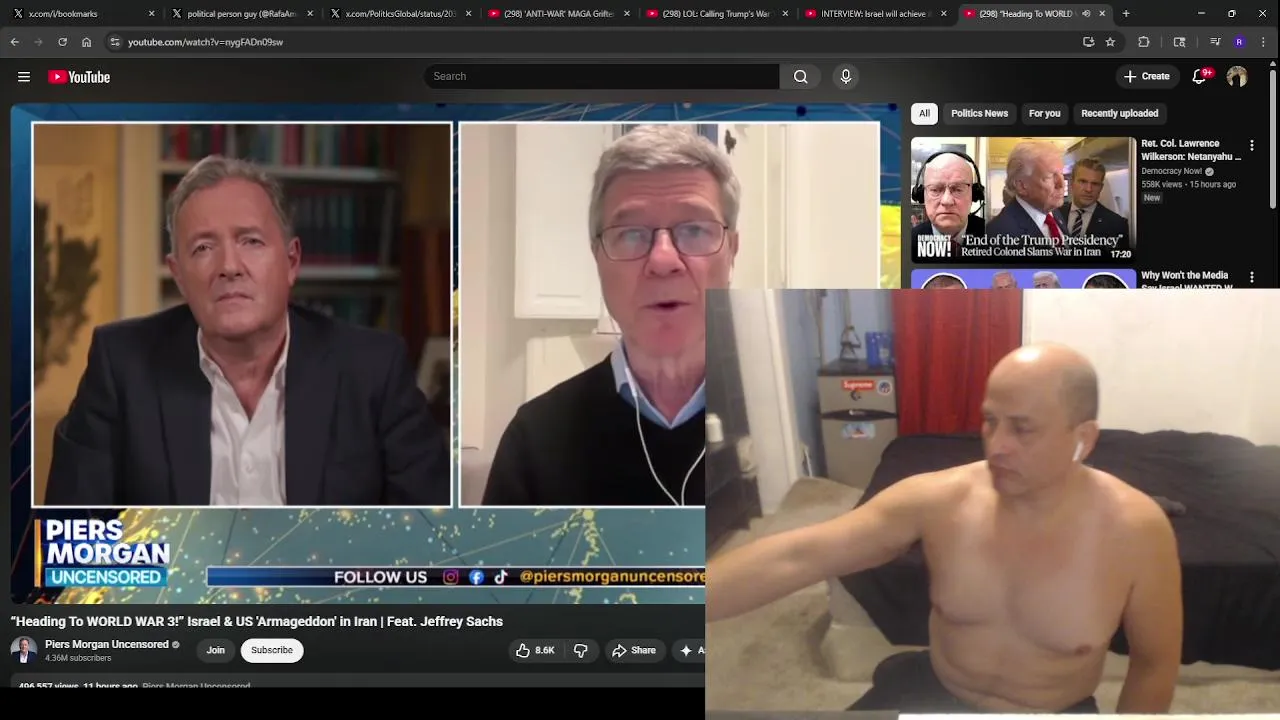This screenshot has height=720, width=1280.
Task: Click the address bar URL
Action: 205,42
